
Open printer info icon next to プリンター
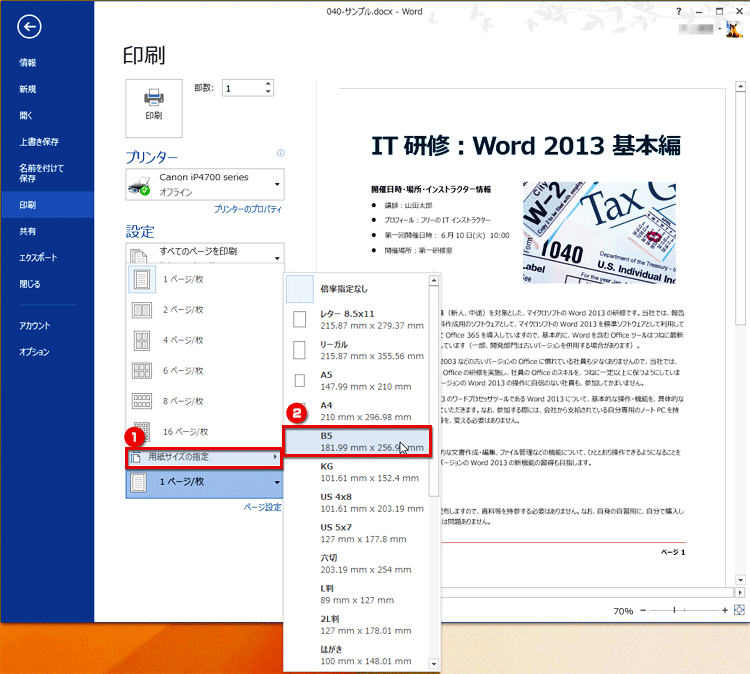(x=280, y=153)
